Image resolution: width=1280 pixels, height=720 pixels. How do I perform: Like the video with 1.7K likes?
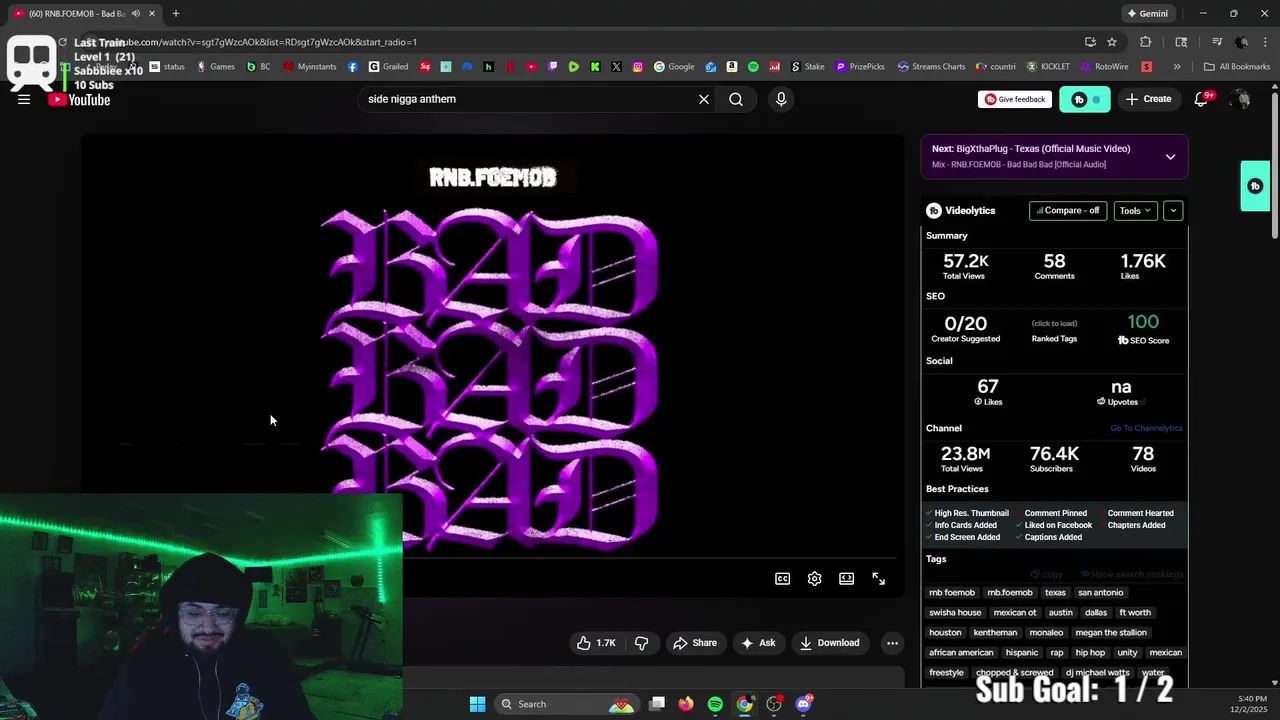tap(596, 643)
